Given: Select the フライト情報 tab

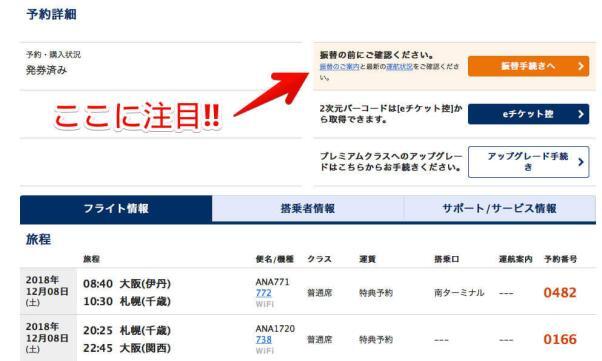Looking at the screenshot, I should [x=116, y=209].
